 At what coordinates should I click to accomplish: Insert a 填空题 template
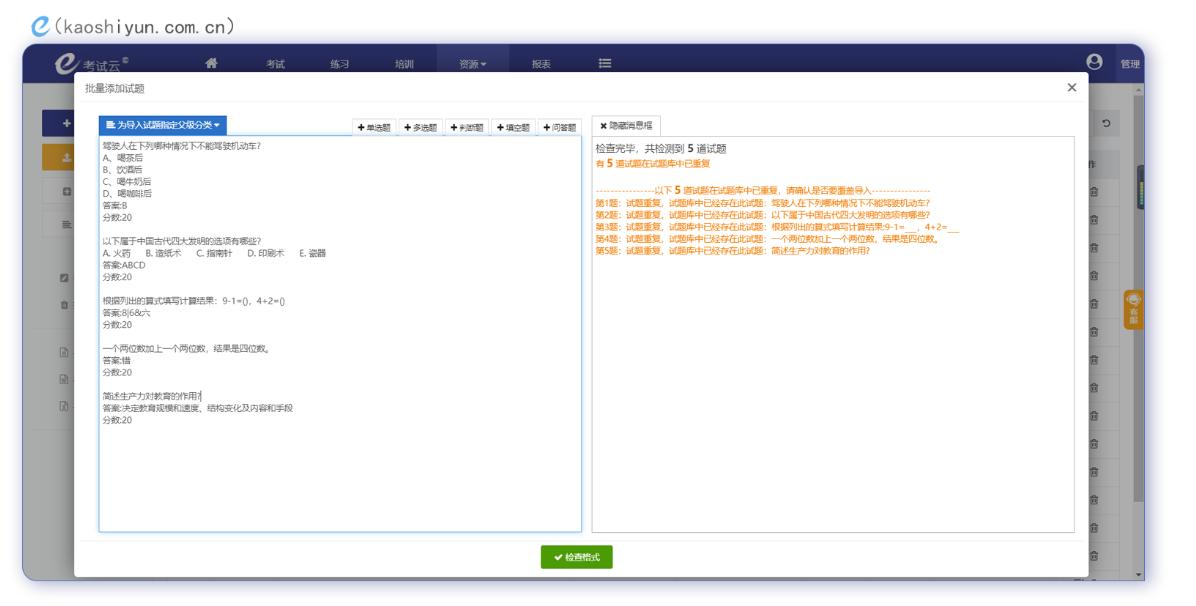click(513, 127)
